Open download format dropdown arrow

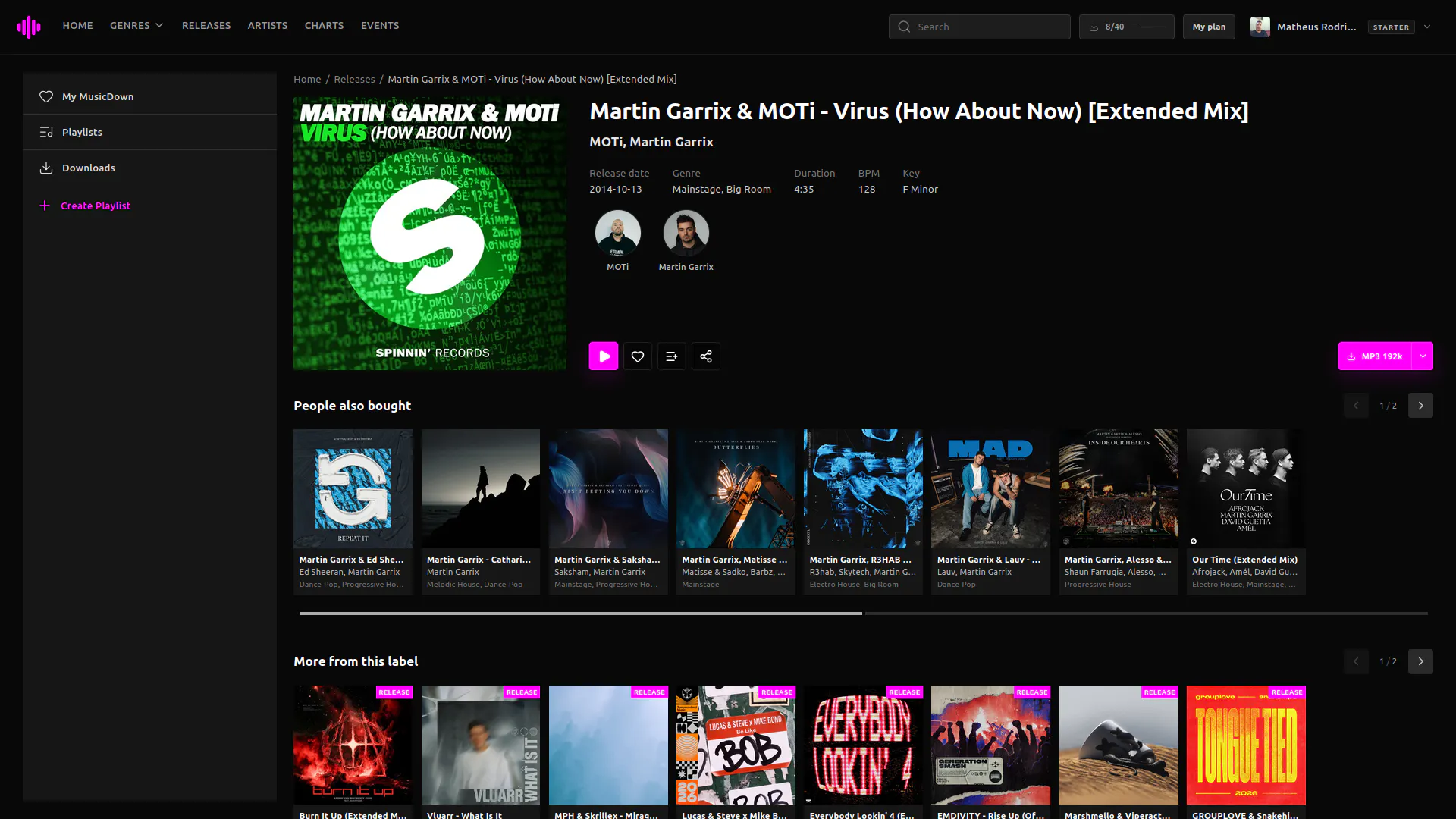1423,356
